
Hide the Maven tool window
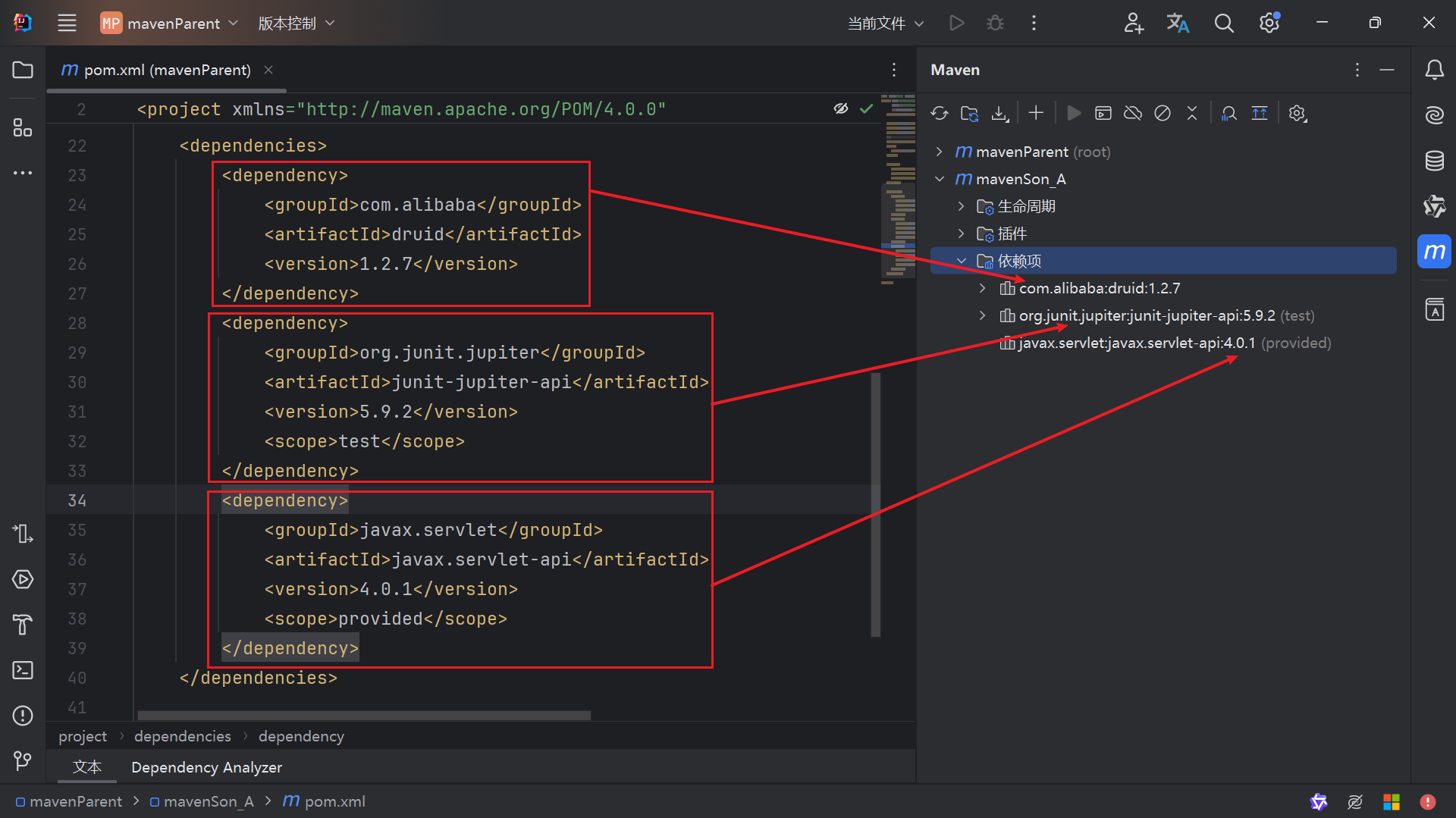(x=1387, y=70)
